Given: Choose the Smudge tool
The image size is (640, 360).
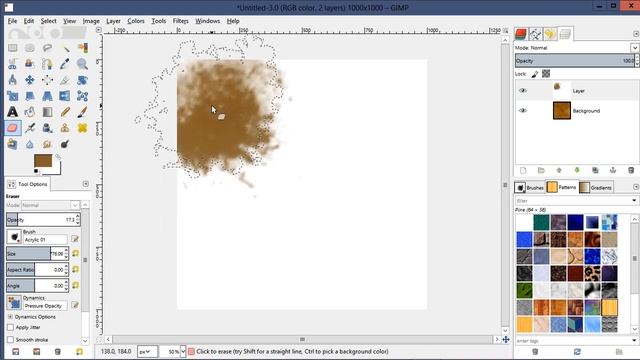Looking at the screenshot, I should pos(47,144).
